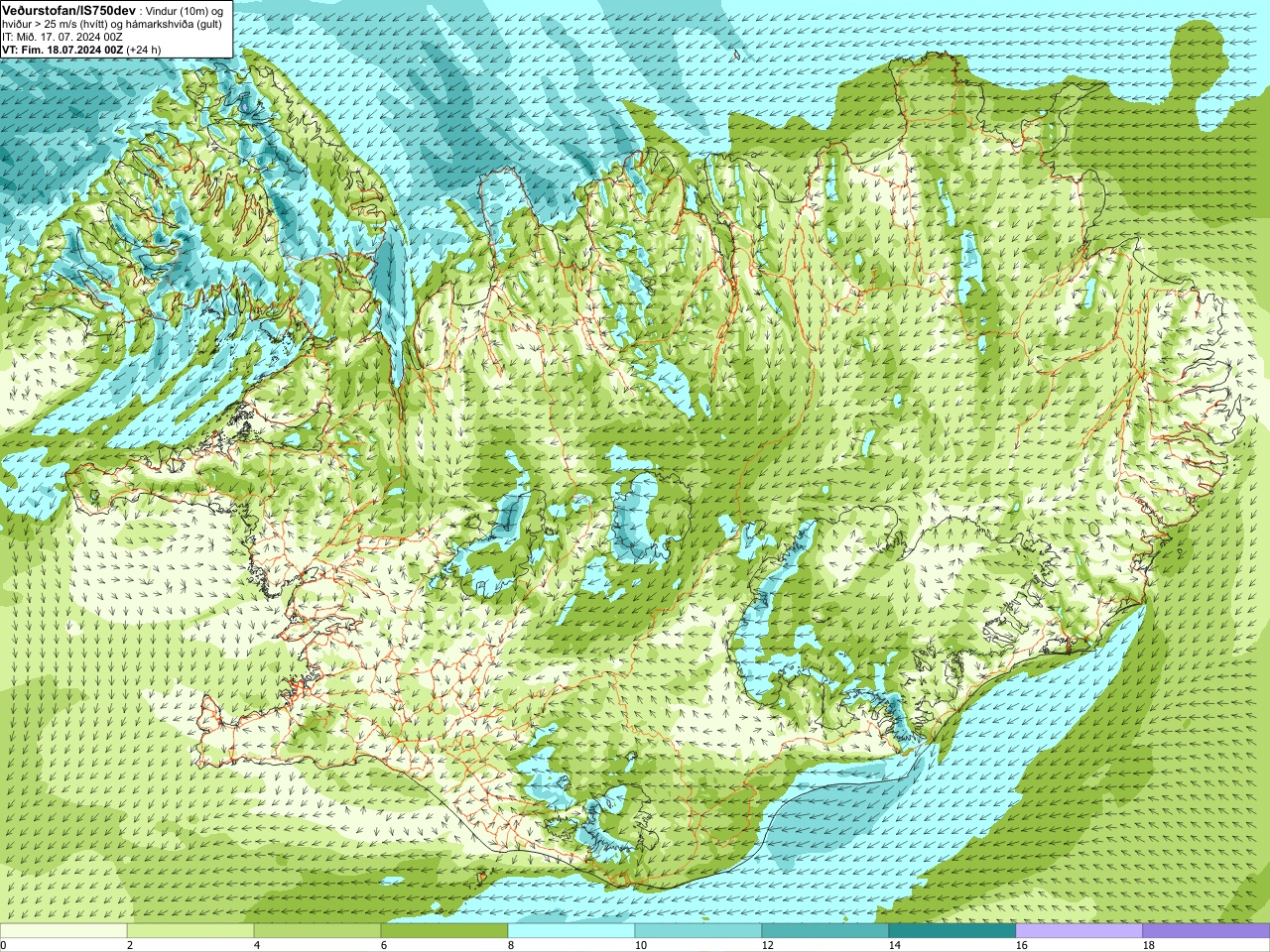This screenshot has height=952, width=1270.
Task: Click the cyan 10–12 m/s legend swatch
Action: (x=698, y=931)
